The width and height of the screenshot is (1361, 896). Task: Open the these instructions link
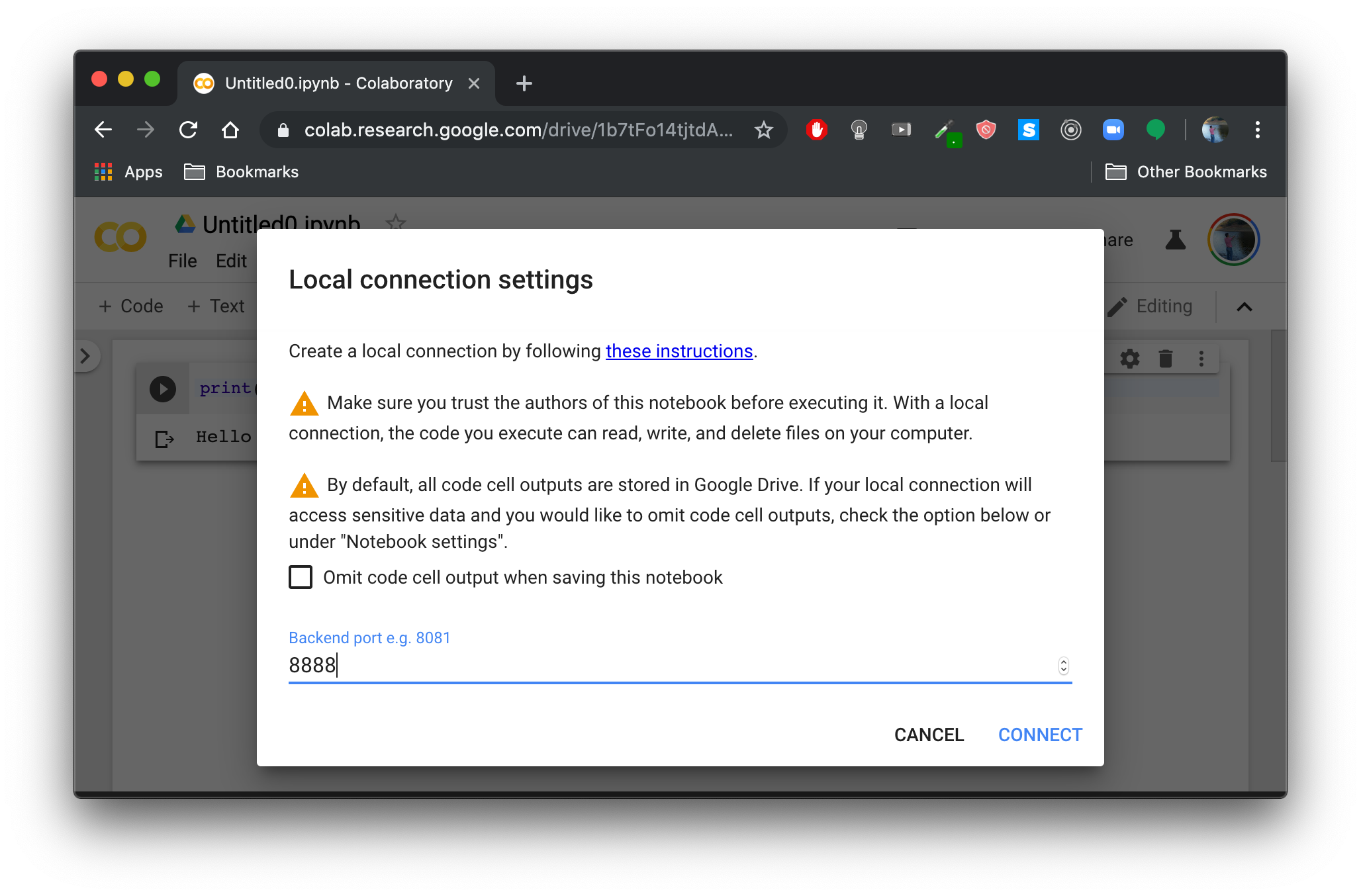pyautogui.click(x=679, y=351)
